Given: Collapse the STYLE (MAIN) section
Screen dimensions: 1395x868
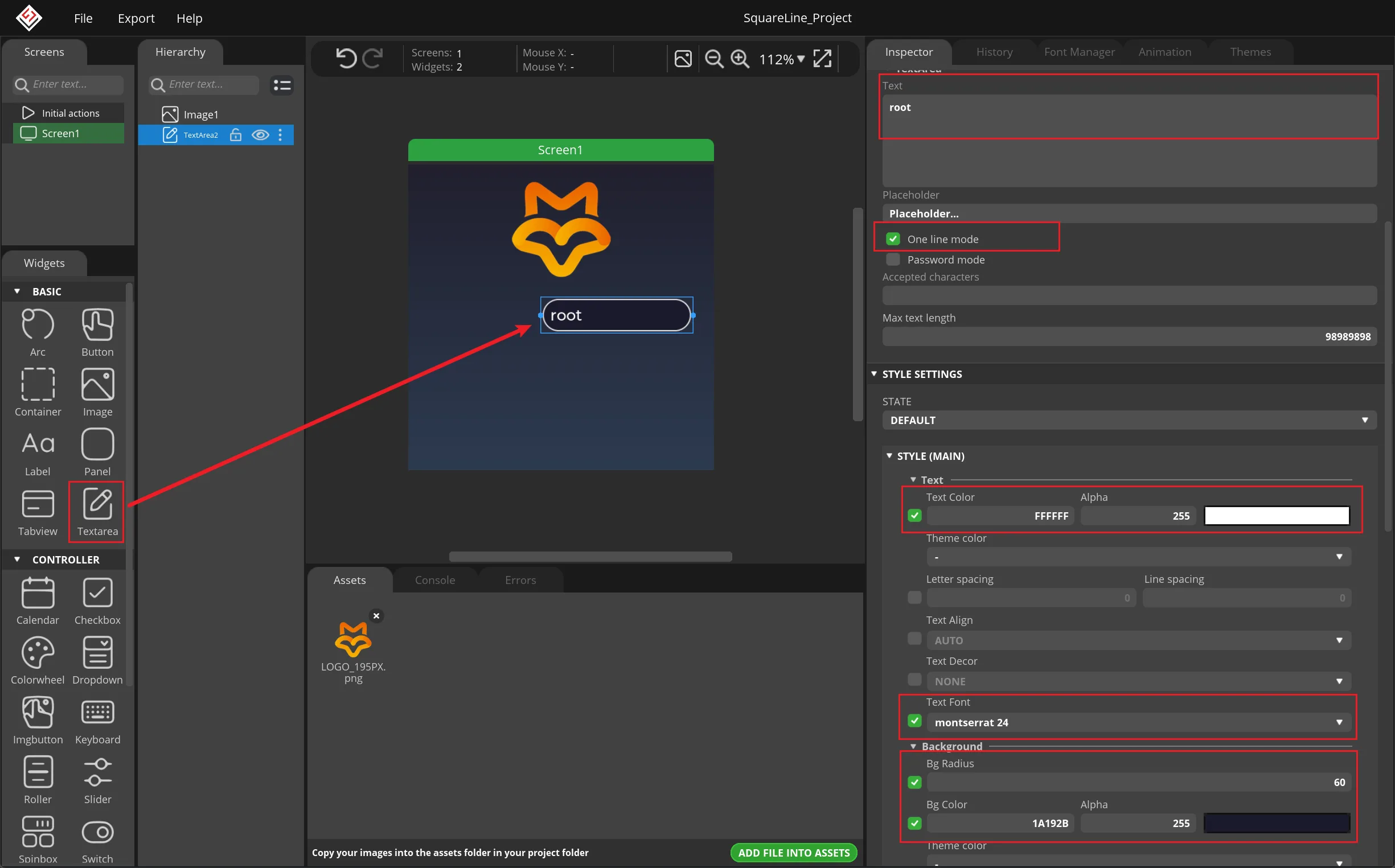Looking at the screenshot, I should coord(889,456).
